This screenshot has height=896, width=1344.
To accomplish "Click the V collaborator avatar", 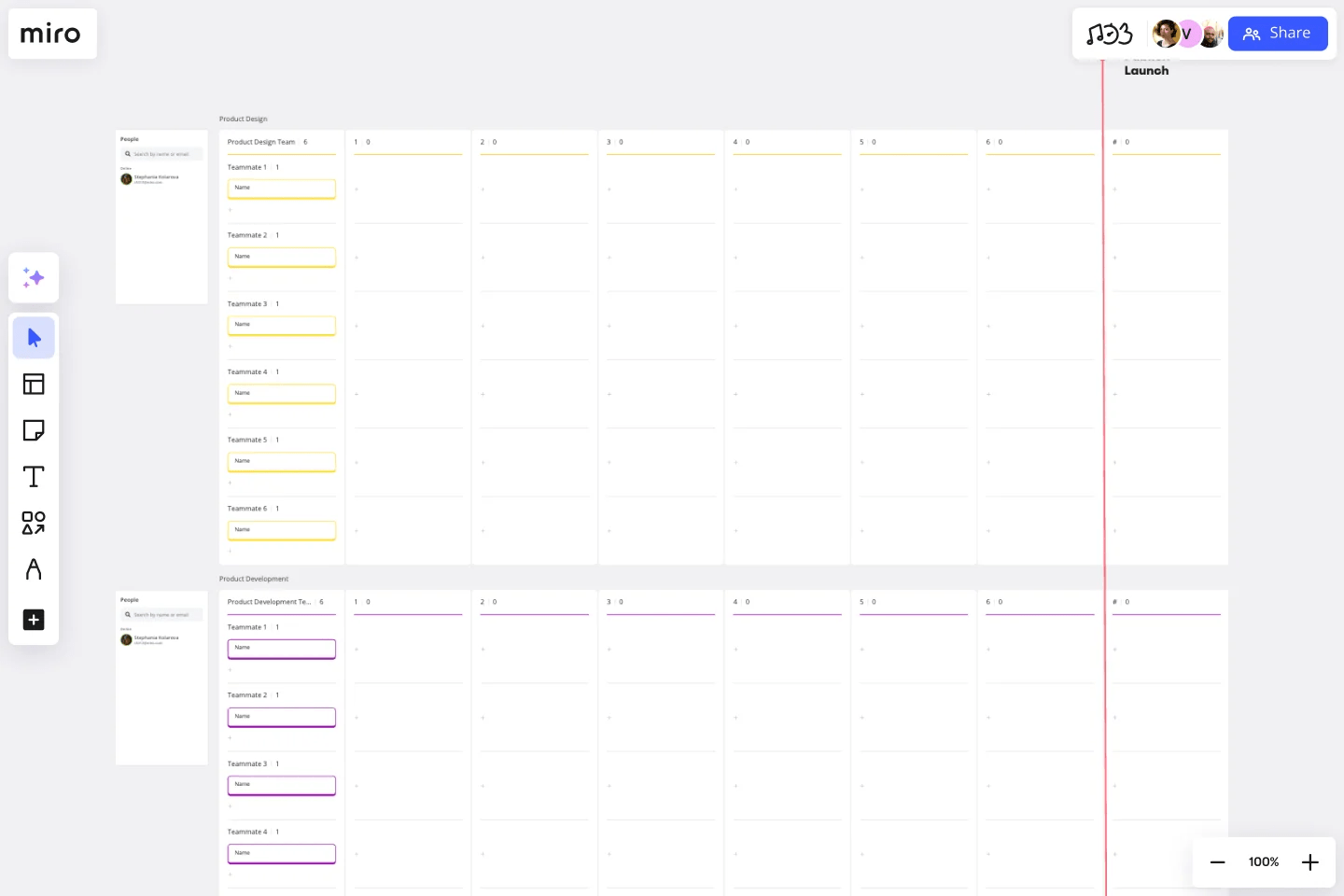I will (x=1187, y=33).
